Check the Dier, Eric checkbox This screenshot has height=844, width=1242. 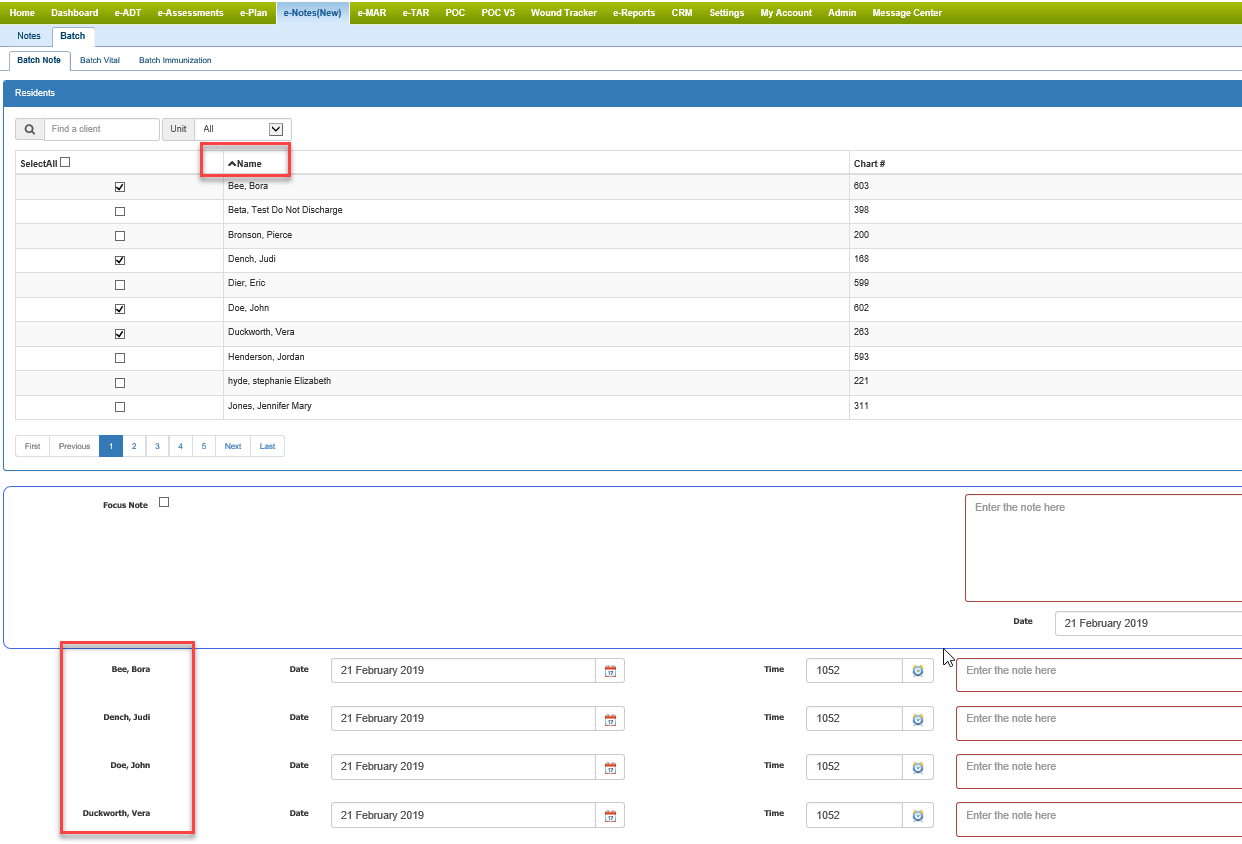(x=120, y=284)
